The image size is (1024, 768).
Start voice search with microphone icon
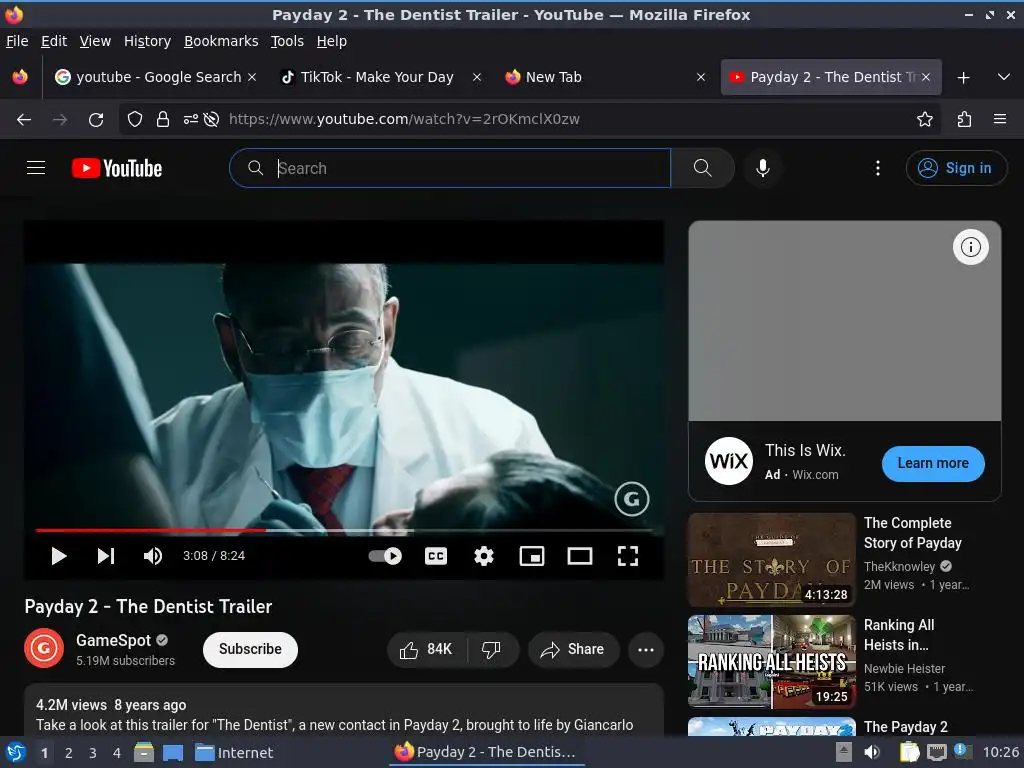pyautogui.click(x=762, y=168)
